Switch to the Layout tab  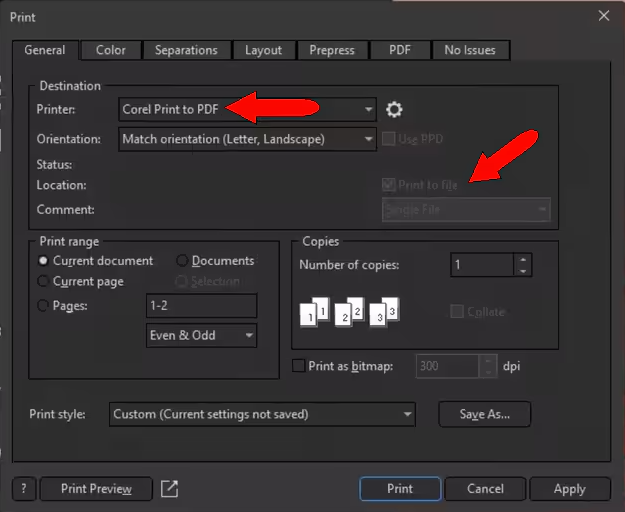tap(263, 50)
